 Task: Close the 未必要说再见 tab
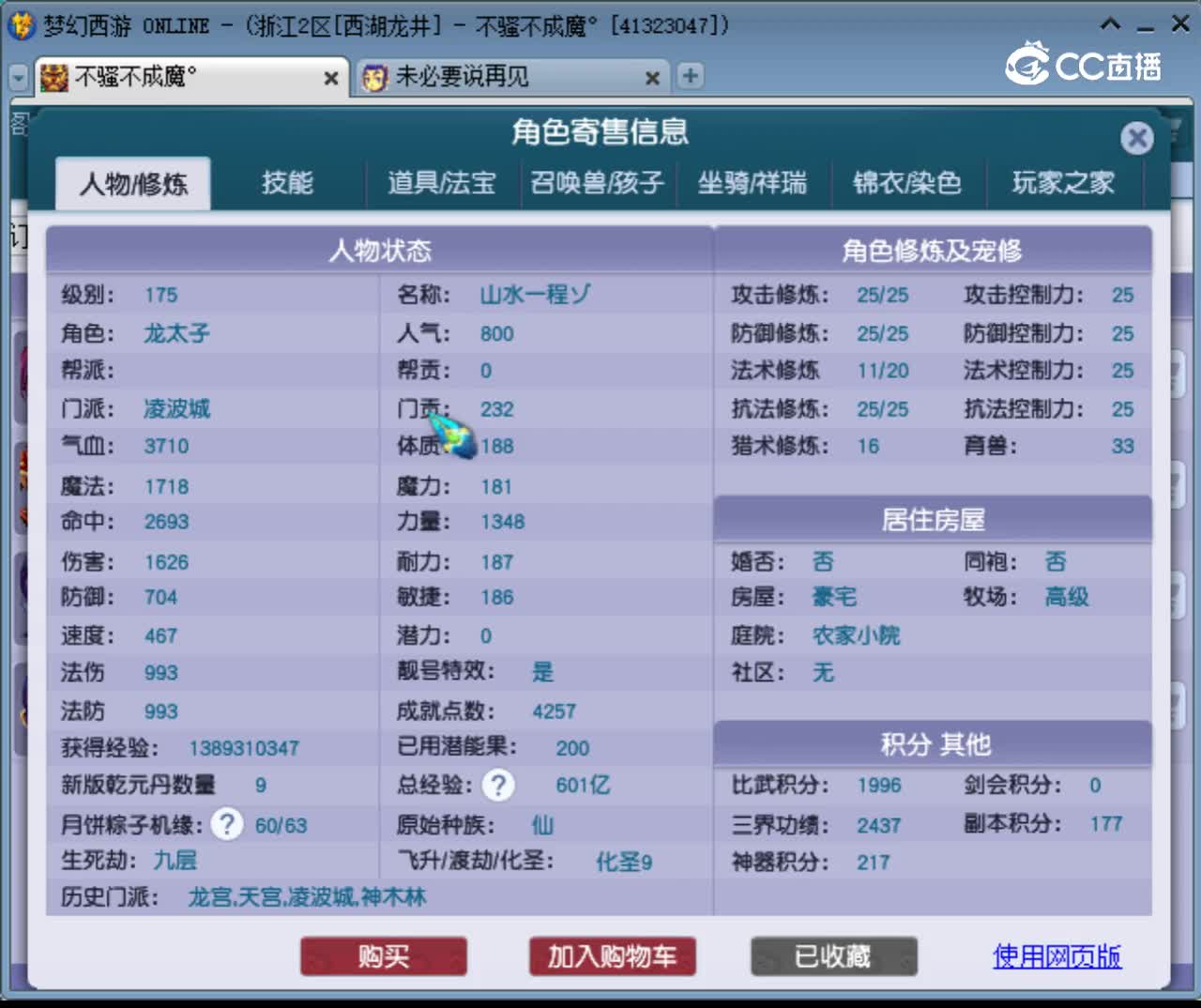tap(652, 78)
